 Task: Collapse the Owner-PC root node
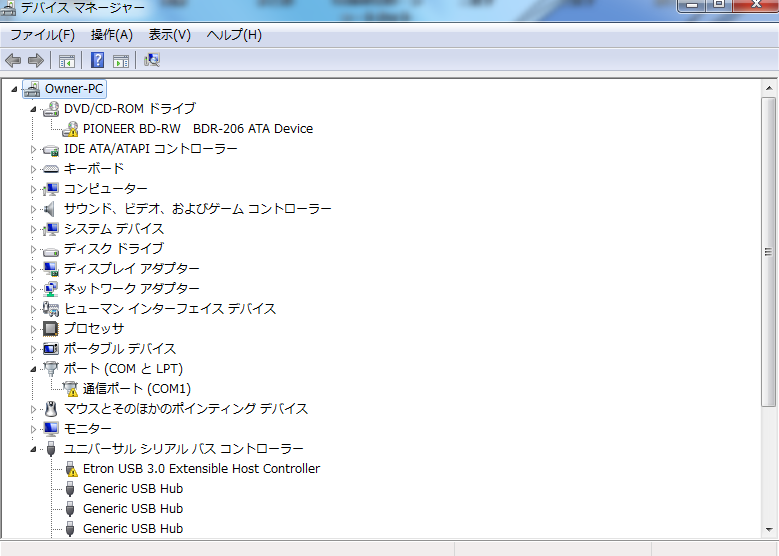click(x=14, y=89)
